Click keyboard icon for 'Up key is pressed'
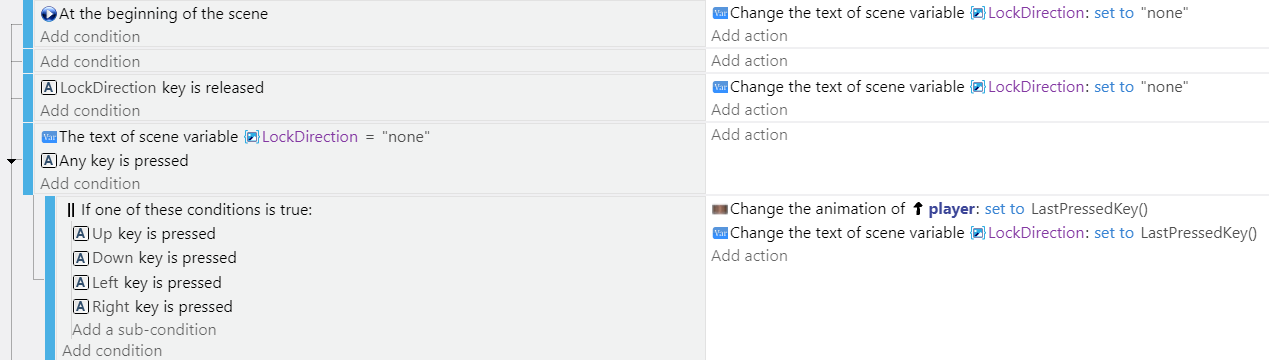The height and width of the screenshot is (360, 1269). (81, 234)
